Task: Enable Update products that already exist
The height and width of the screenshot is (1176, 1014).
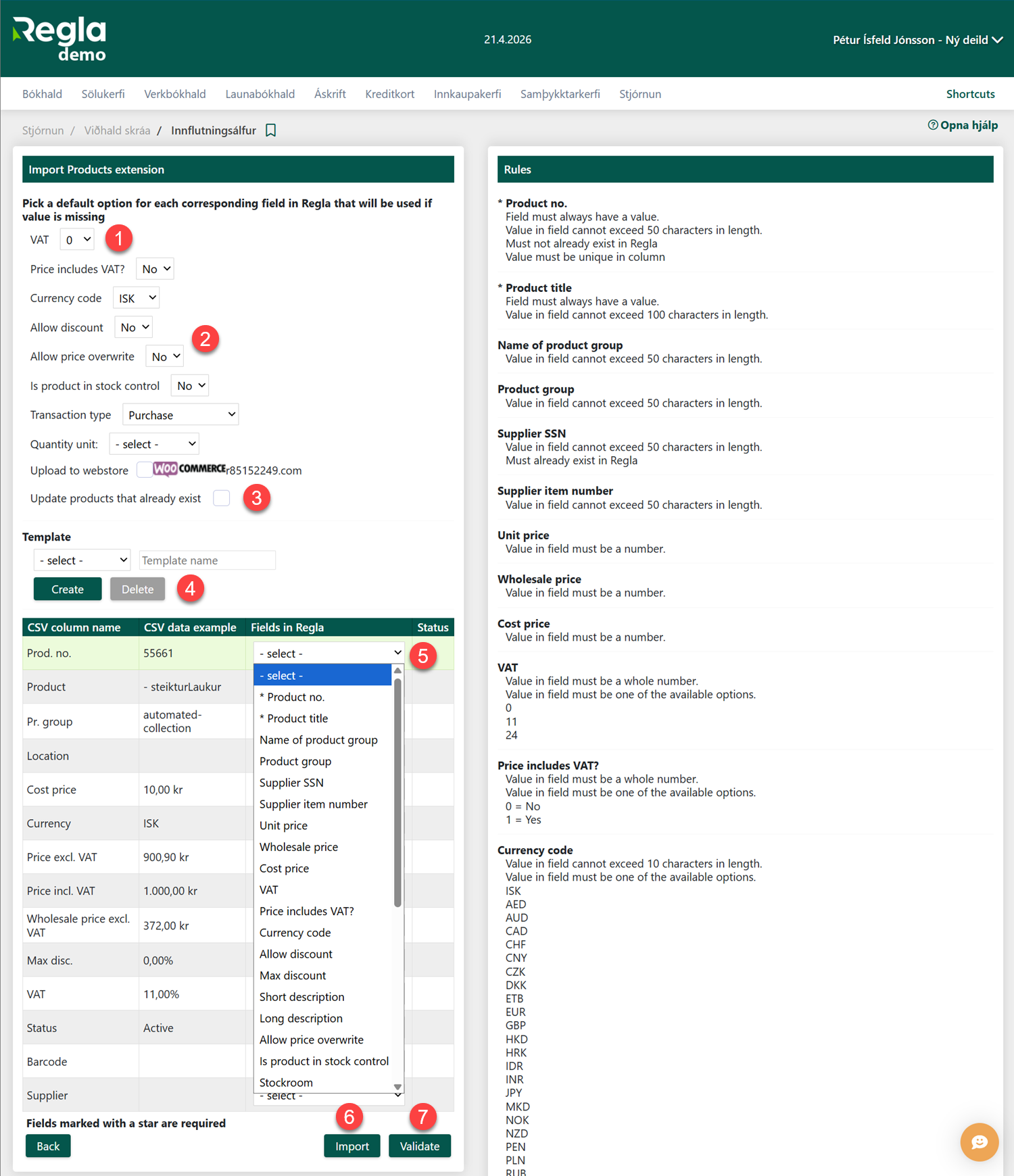Action: point(222,498)
